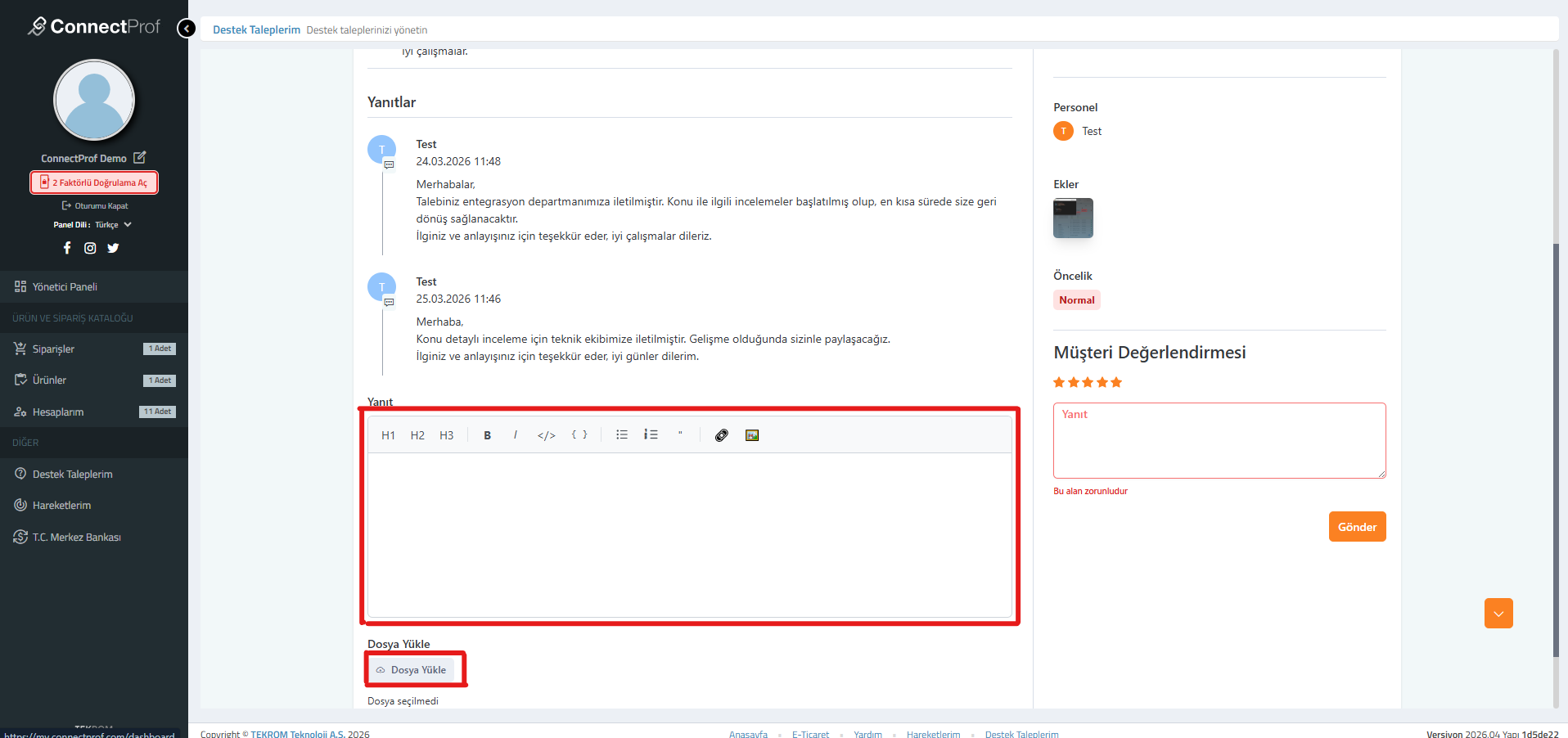
Task: Insert a numbered list in editor
Action: point(651,435)
